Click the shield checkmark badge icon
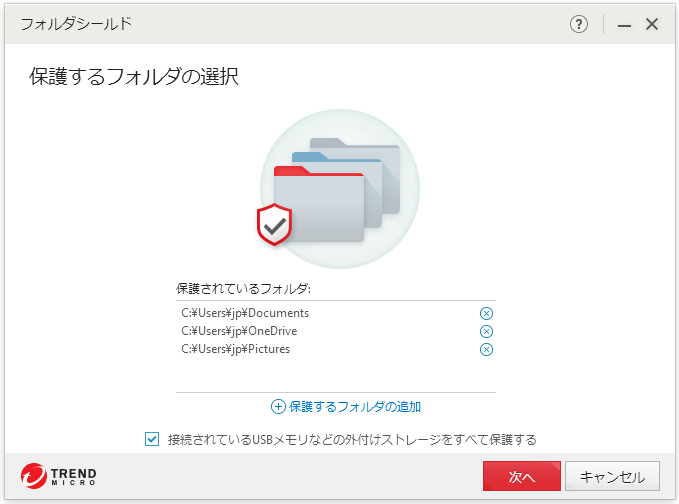The height and width of the screenshot is (504, 679). click(274, 226)
